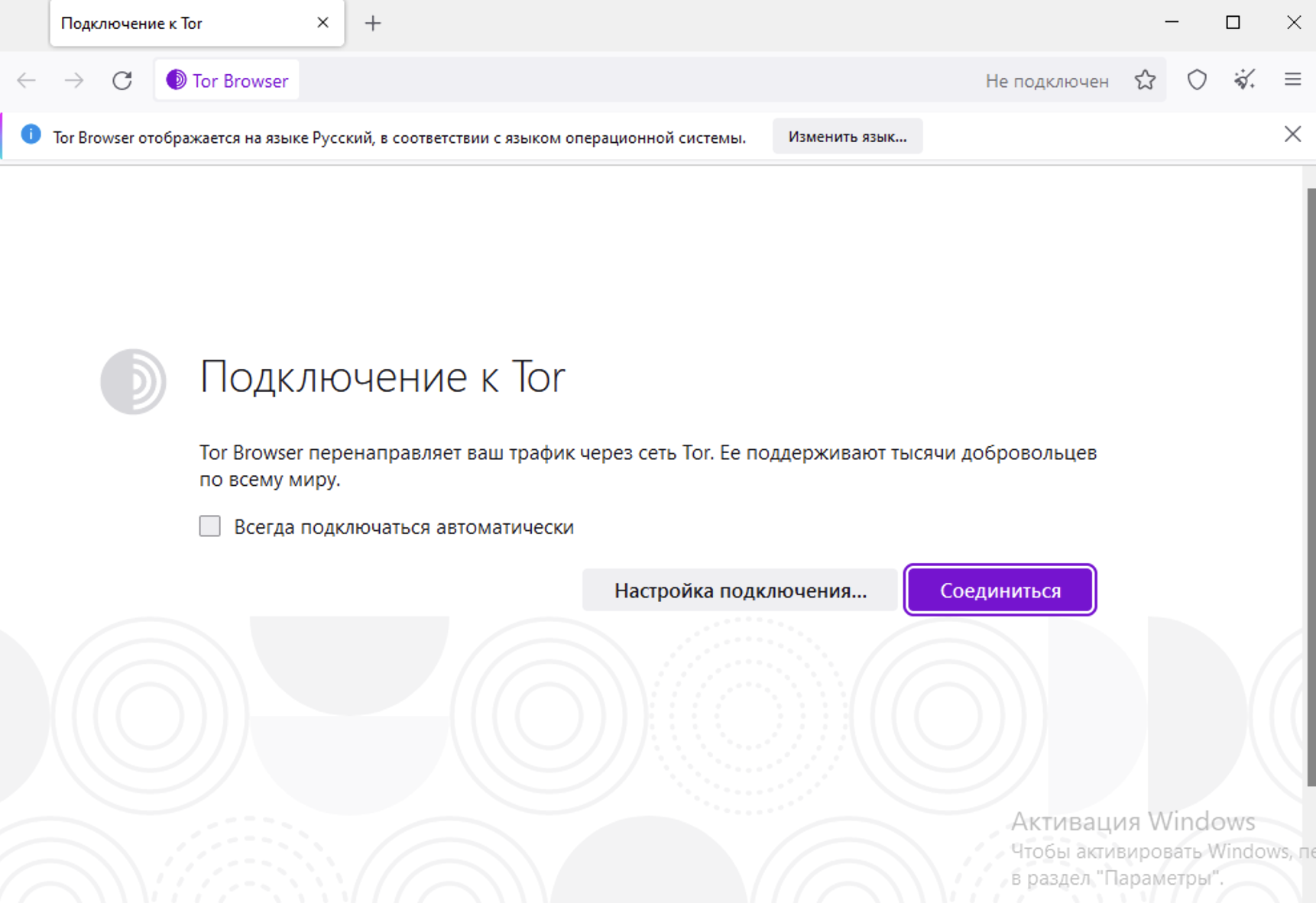Screen dimensions: 1316x903
Task: Click the Tor Browser onion icon in address bar
Action: pyautogui.click(x=176, y=79)
